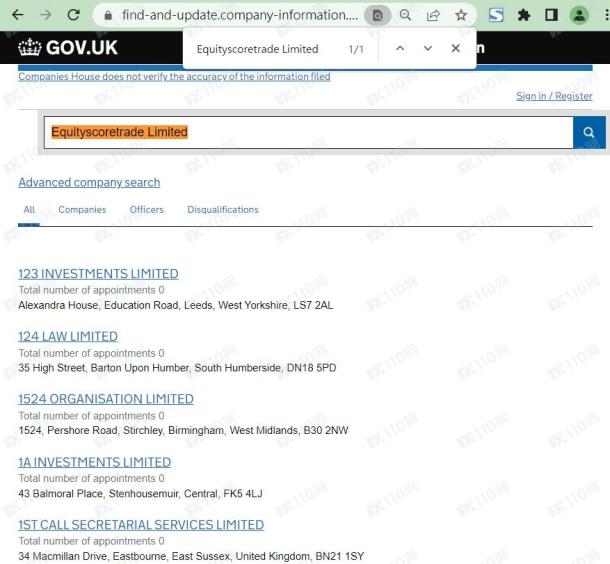Click the find-in-page document icon in address bar

[x=377, y=16]
